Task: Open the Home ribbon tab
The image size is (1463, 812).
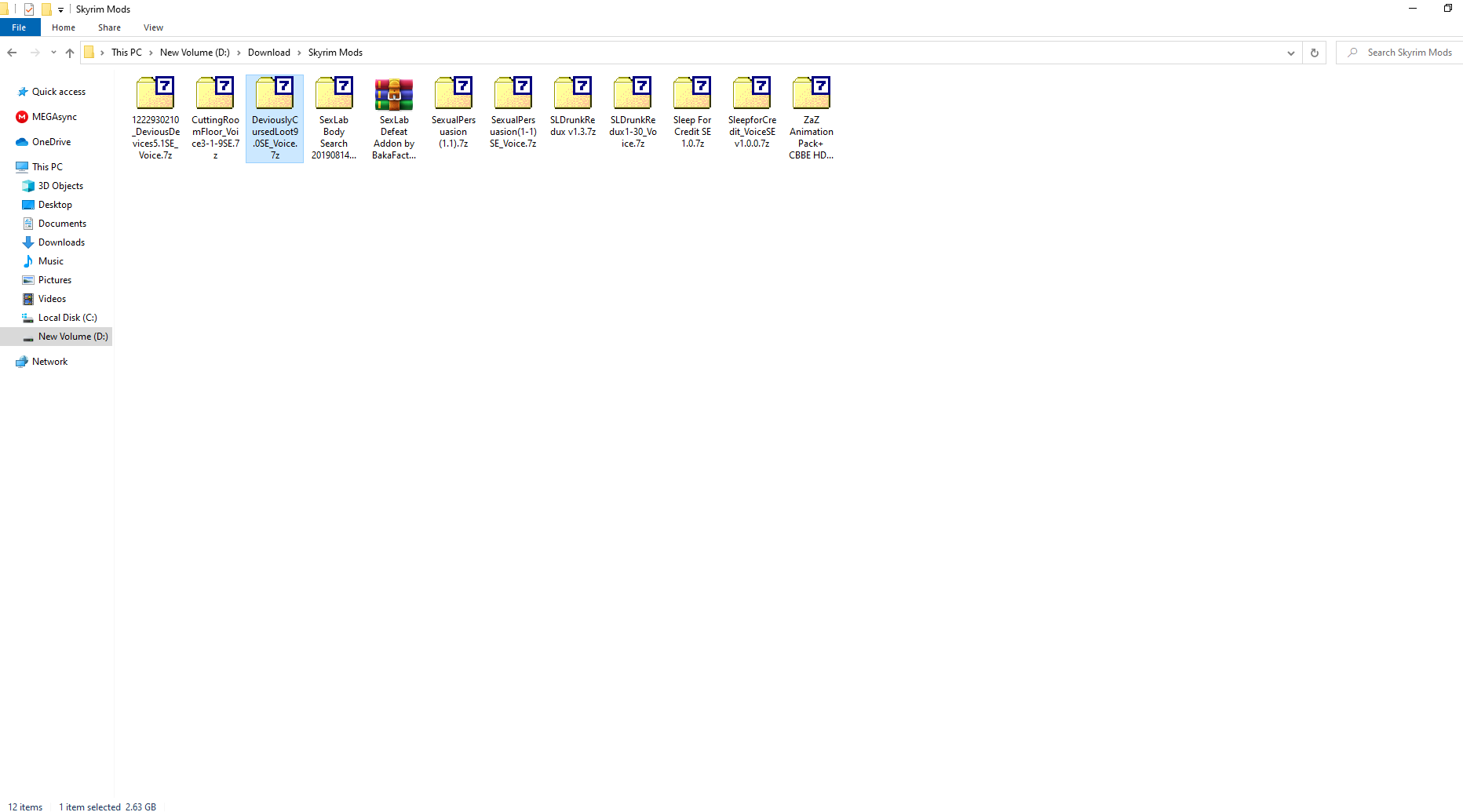Action: point(64,27)
